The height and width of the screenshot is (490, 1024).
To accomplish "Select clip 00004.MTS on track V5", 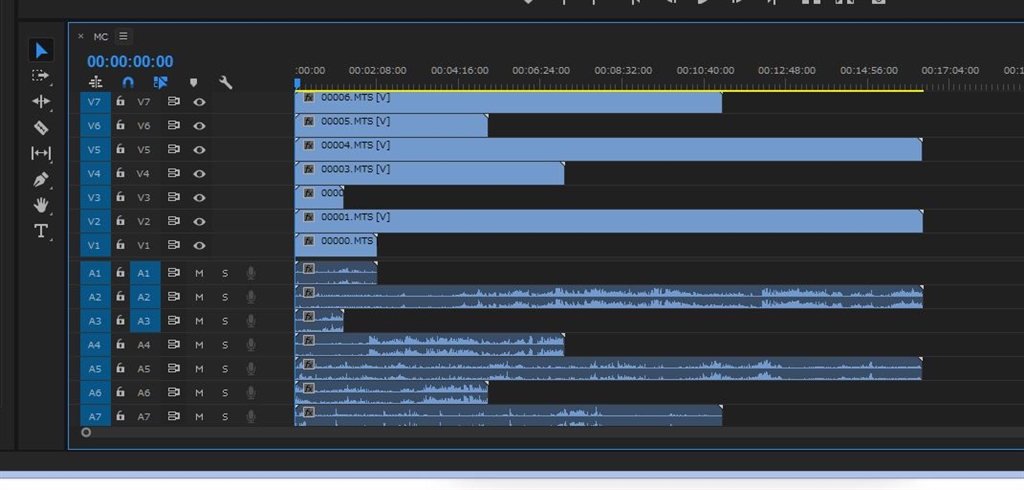I will [x=608, y=150].
